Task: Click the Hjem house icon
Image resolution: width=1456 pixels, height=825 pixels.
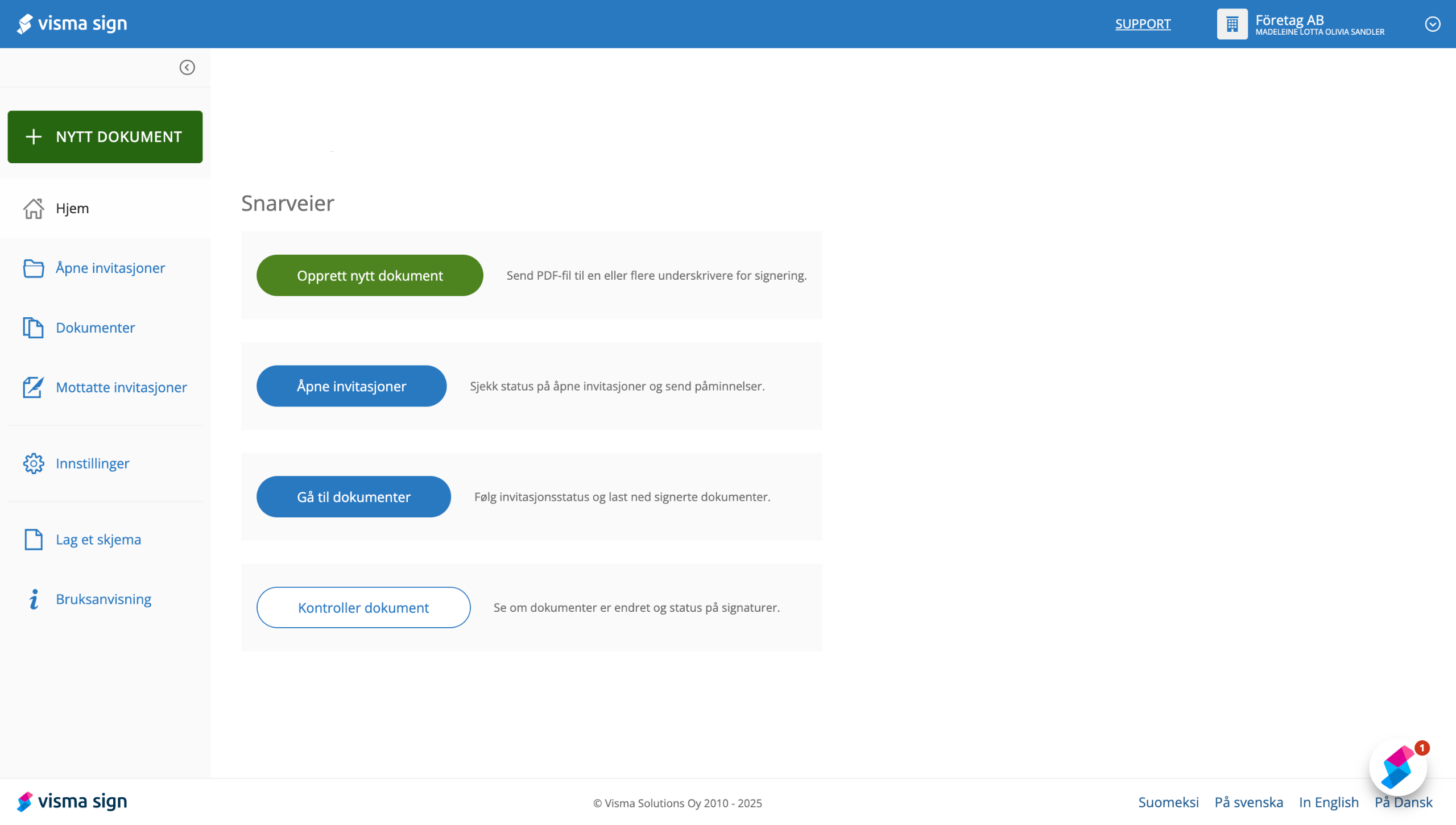Action: [34, 209]
